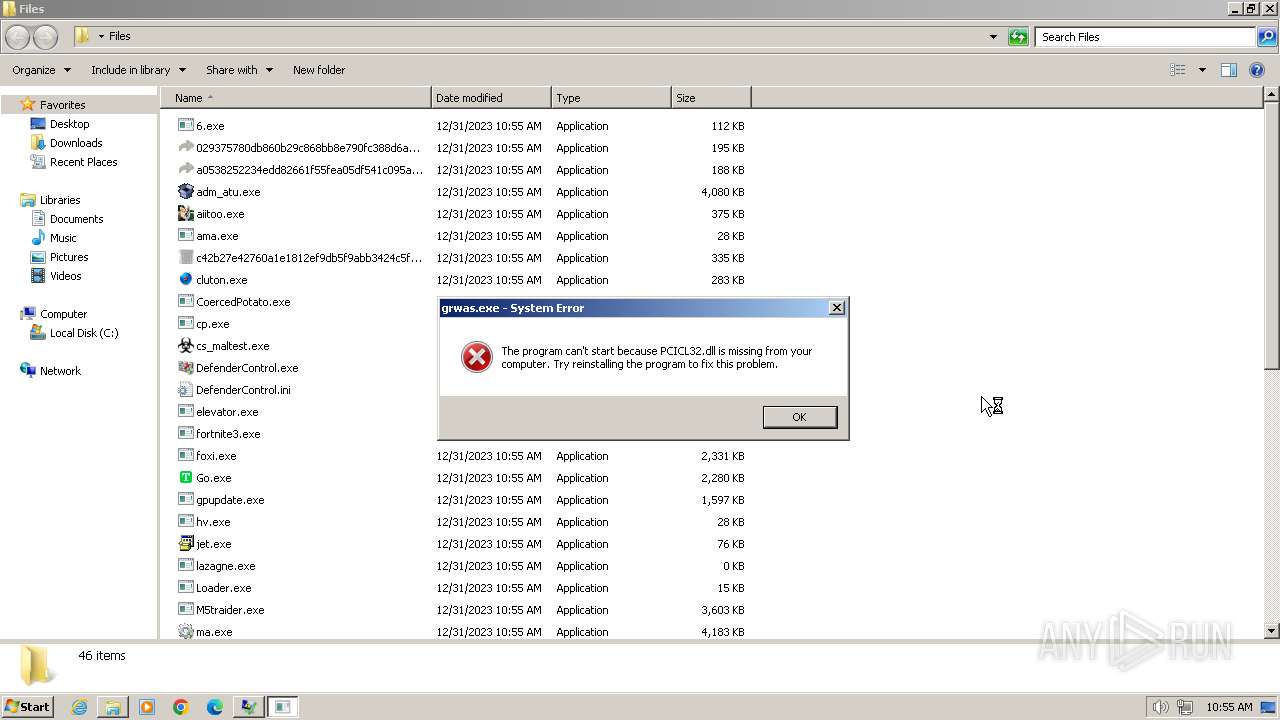The height and width of the screenshot is (720, 1280).
Task: Open Local Disk (C:)
Action: 84,333
